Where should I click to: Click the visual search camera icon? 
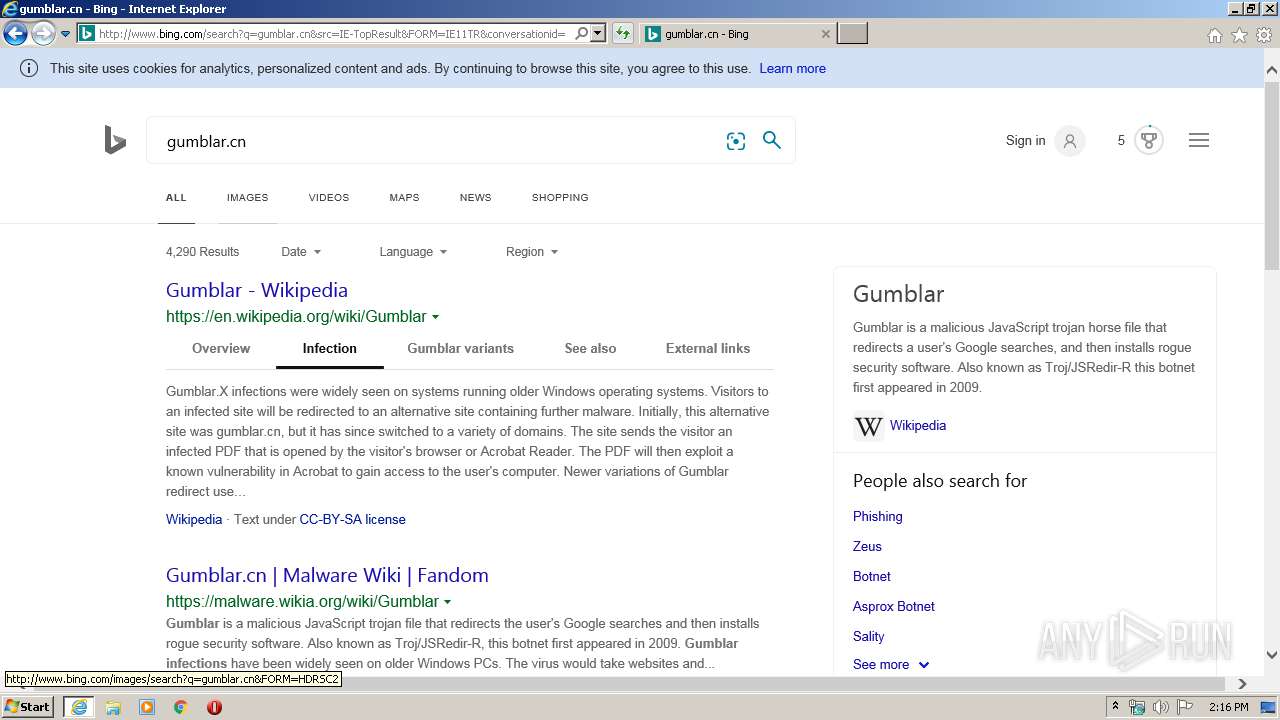point(736,141)
